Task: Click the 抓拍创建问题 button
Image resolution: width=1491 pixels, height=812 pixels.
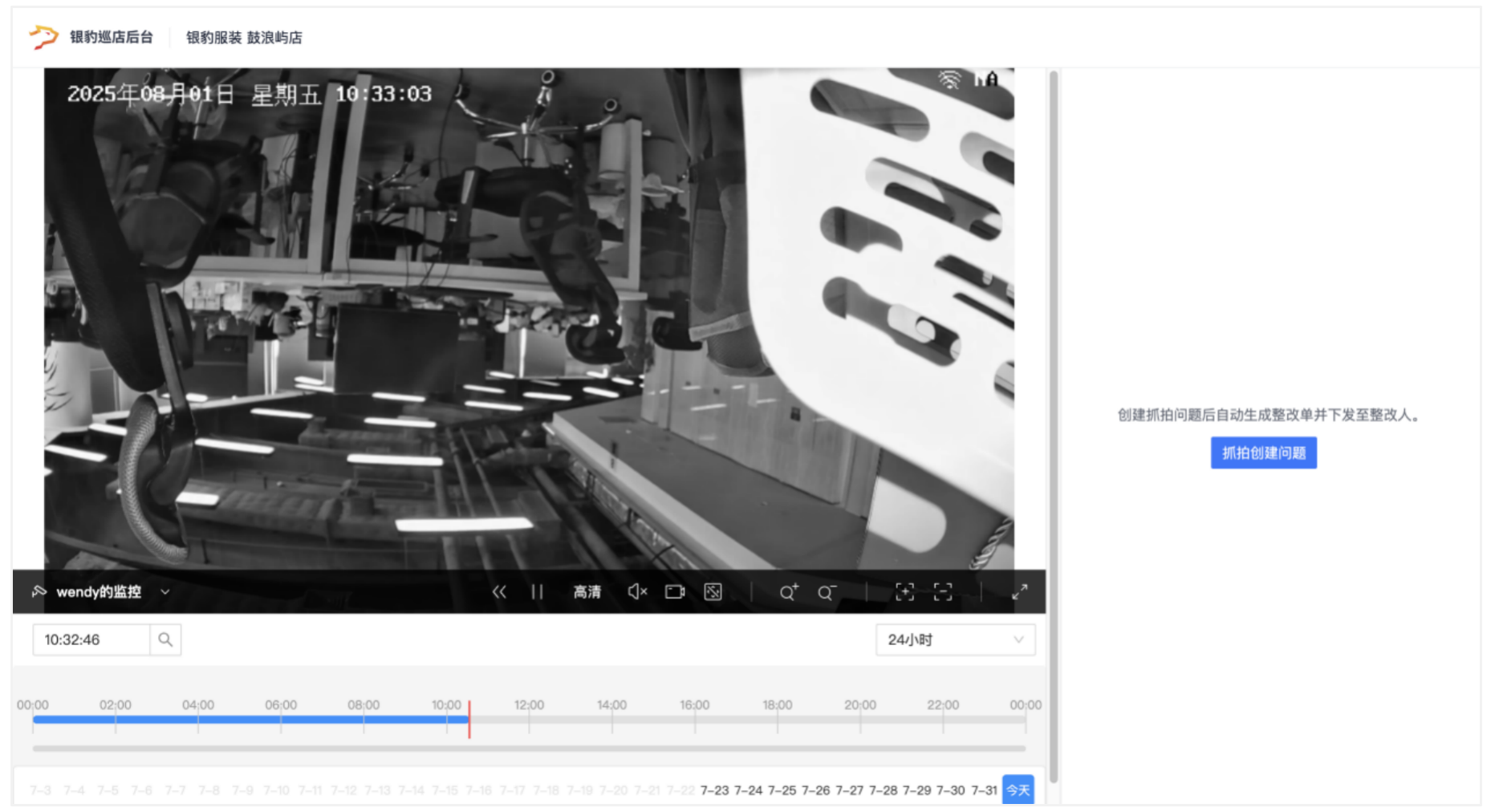Action: [1263, 453]
